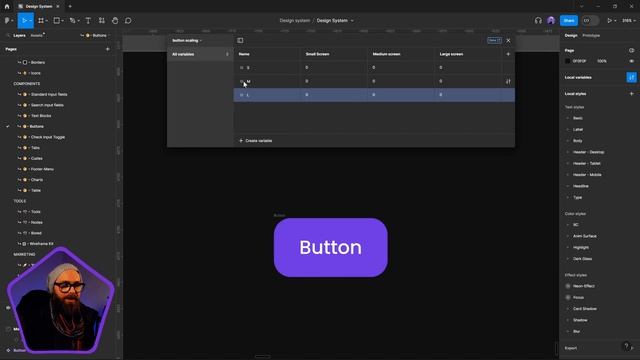Image resolution: width=640 pixels, height=360 pixels.
Task: Switch to Design tab
Action: [x=571, y=36]
